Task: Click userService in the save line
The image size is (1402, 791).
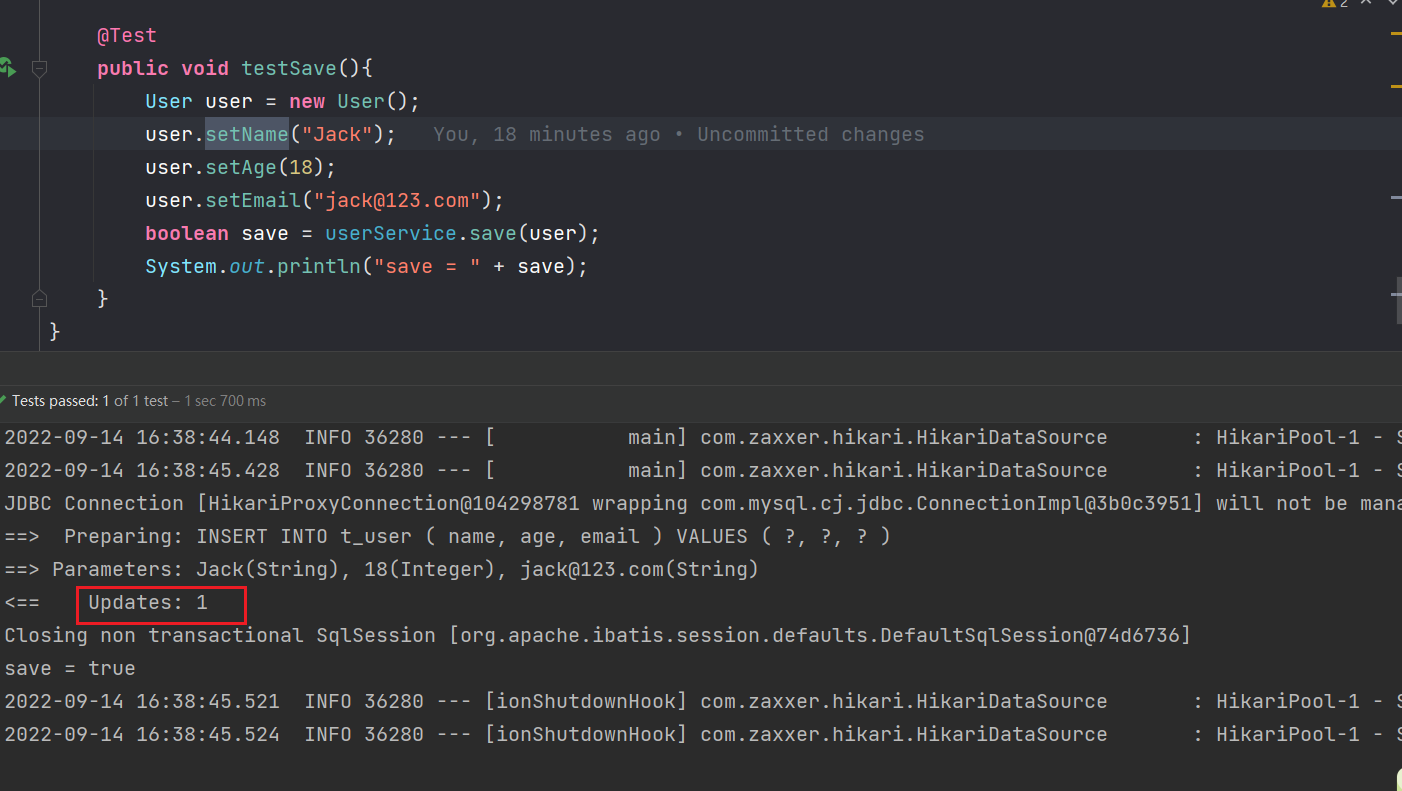Action: click(391, 233)
